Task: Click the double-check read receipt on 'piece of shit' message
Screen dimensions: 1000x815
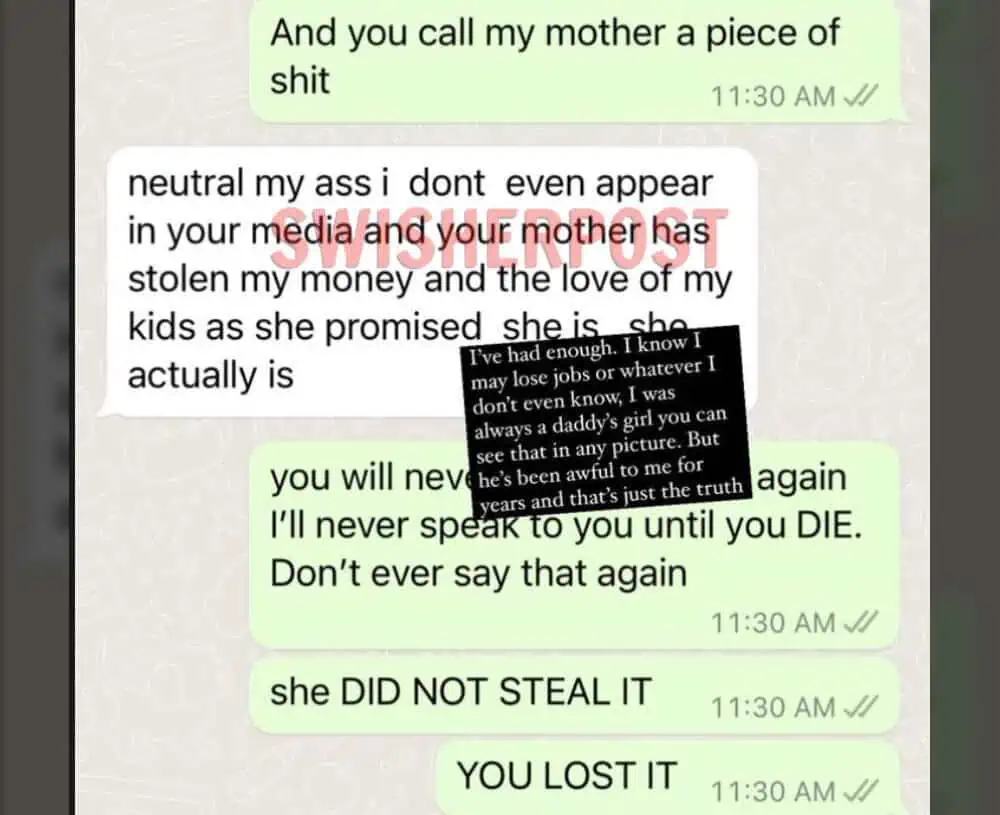Action: (860, 96)
